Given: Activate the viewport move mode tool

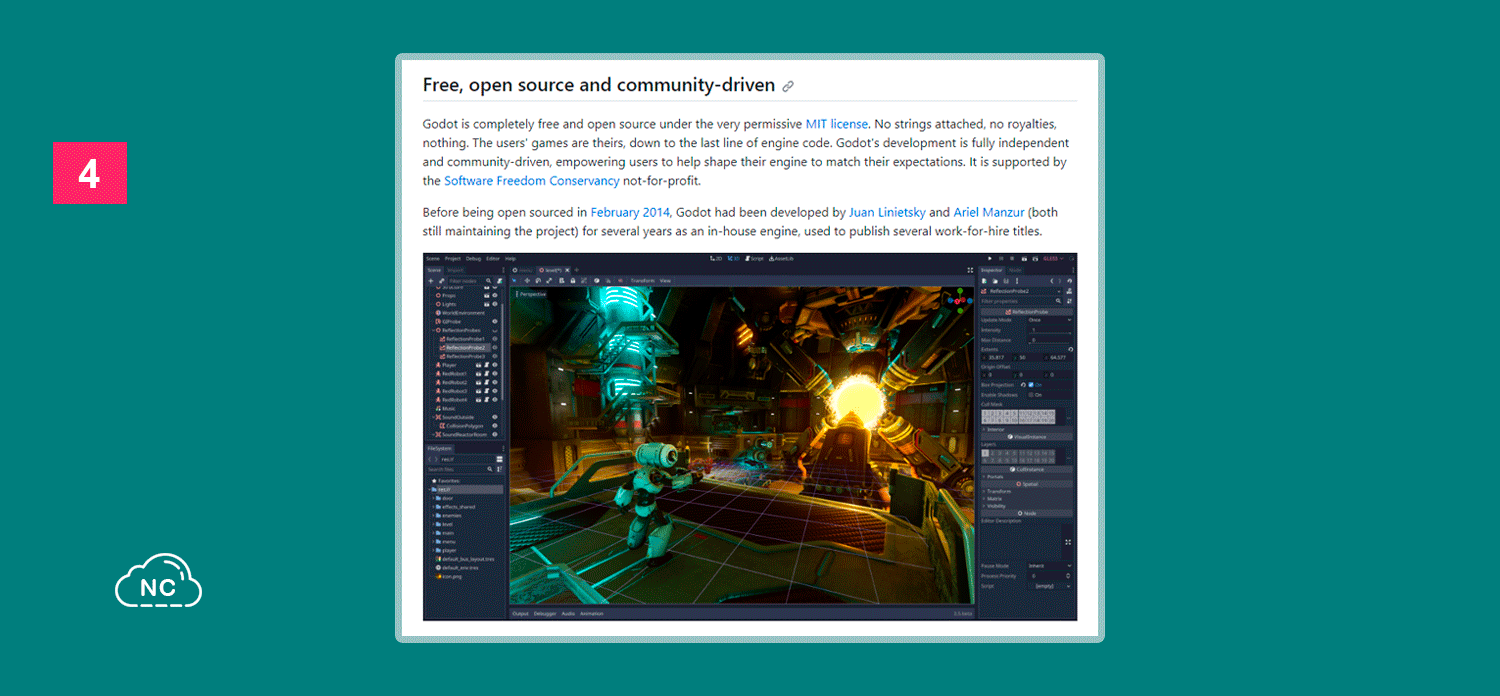Looking at the screenshot, I should click(x=527, y=280).
